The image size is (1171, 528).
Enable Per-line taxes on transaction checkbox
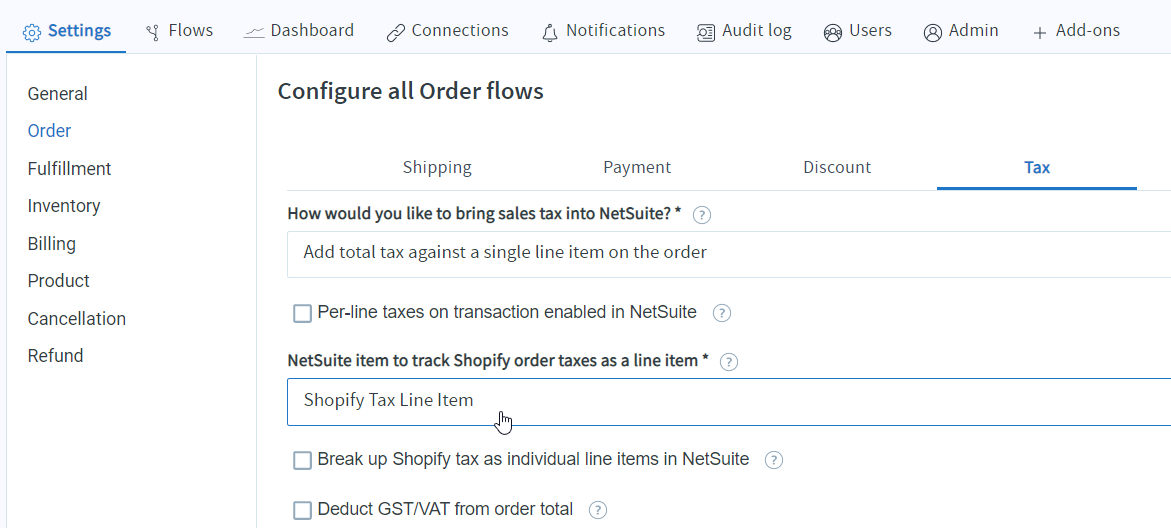click(302, 313)
